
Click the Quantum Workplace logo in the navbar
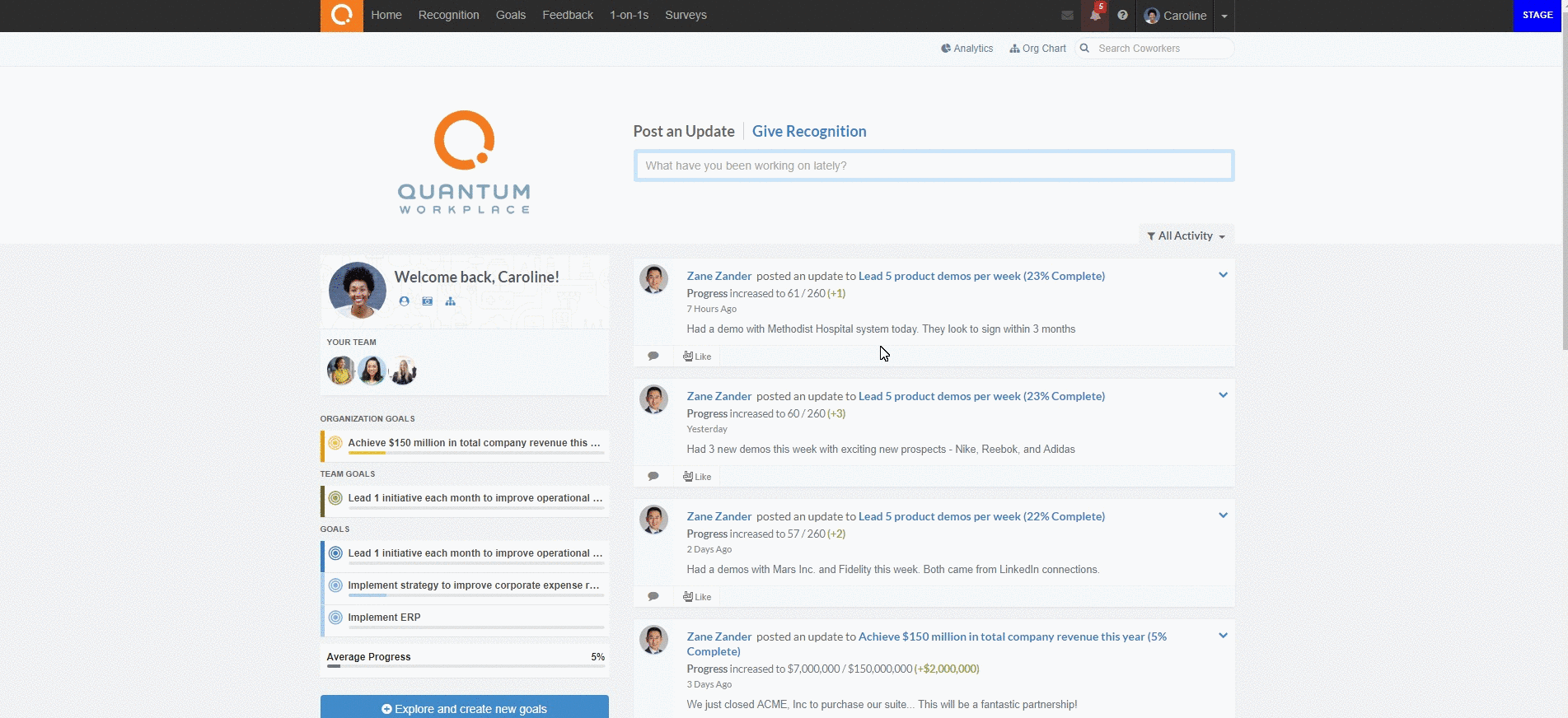tap(341, 16)
